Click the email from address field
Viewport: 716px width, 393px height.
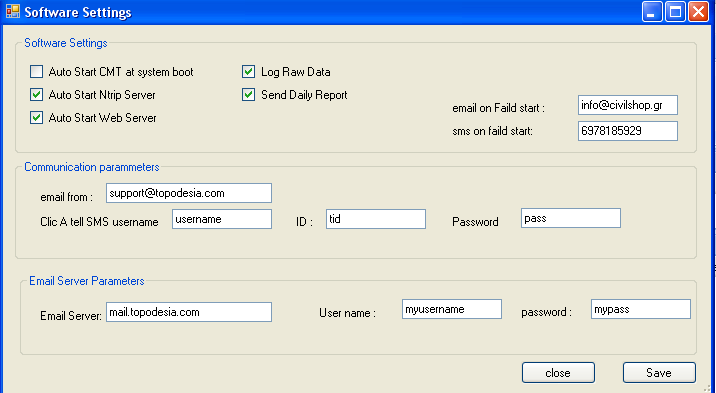click(x=189, y=193)
